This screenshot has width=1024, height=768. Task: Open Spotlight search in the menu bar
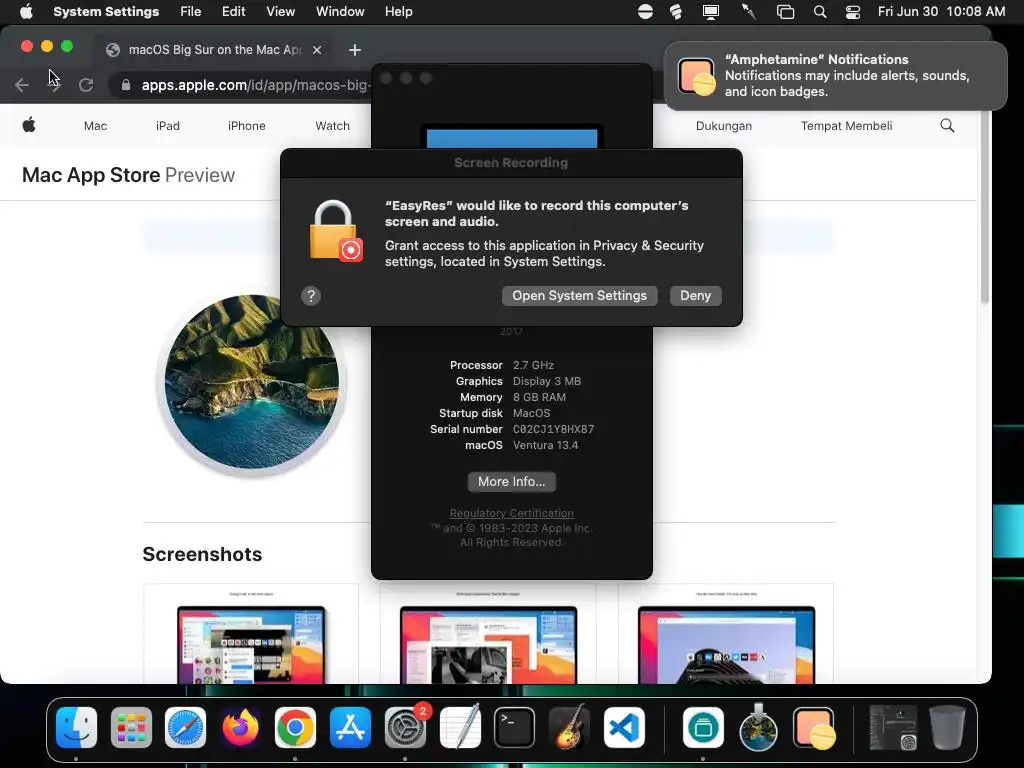820,12
